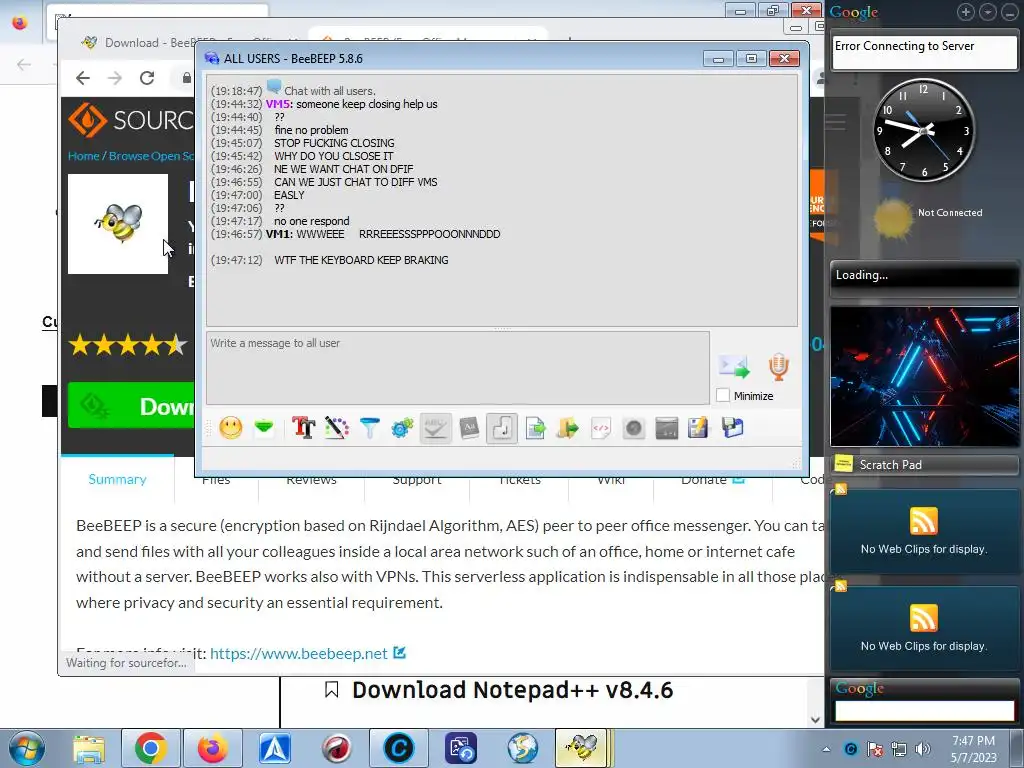Toggle spell checking ABC icon

pos(436,428)
